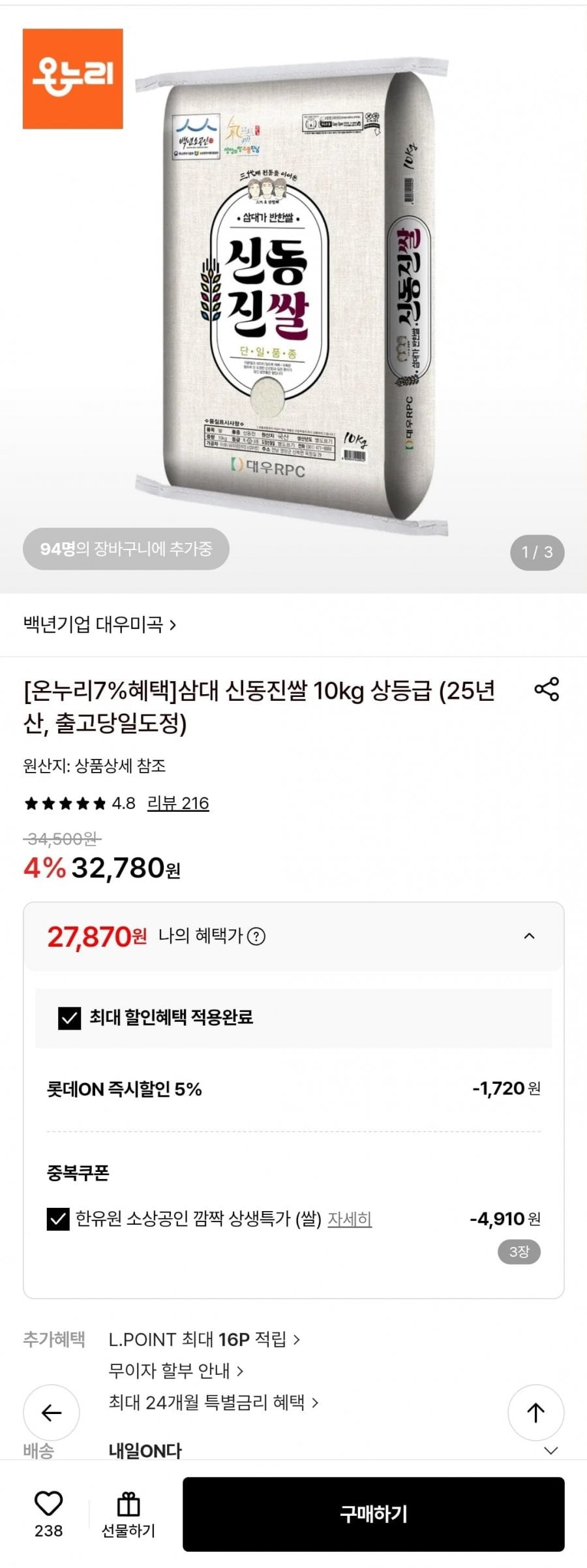The image size is (587, 1568).
Task: Expand the 내일ON다 delivery section
Action: (550, 1451)
